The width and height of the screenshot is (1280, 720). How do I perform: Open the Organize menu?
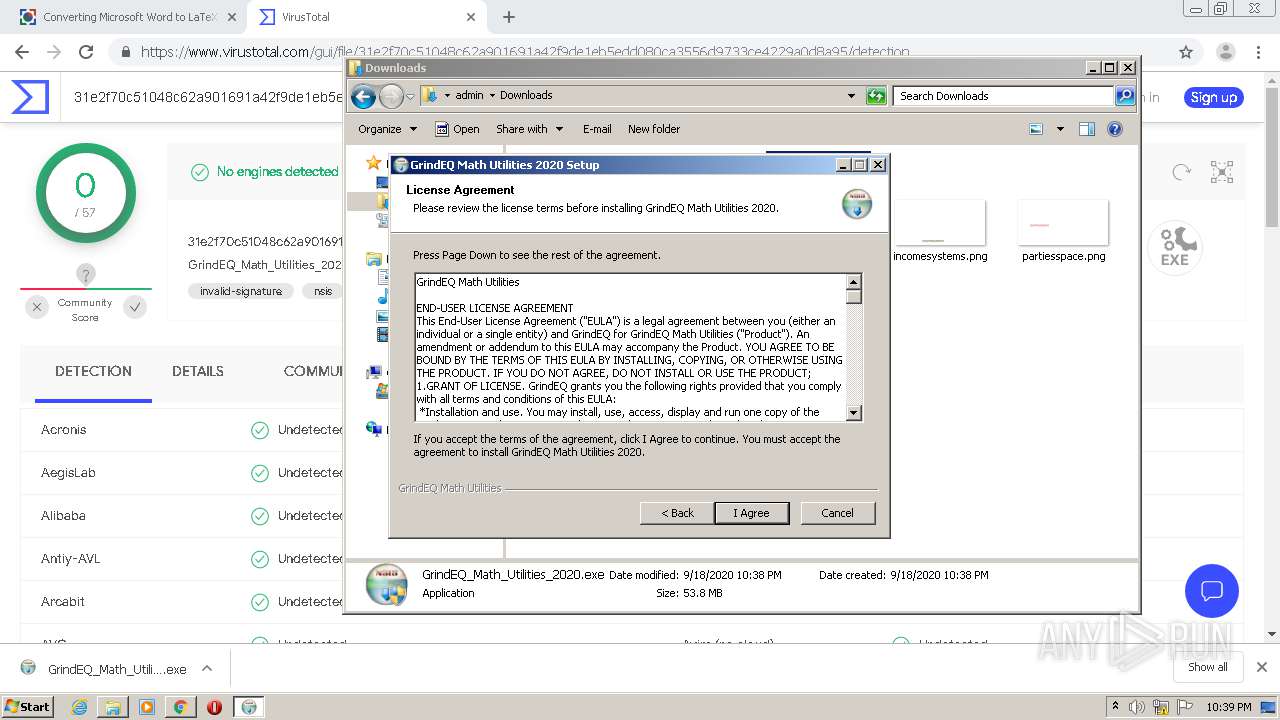pyautogui.click(x=387, y=129)
